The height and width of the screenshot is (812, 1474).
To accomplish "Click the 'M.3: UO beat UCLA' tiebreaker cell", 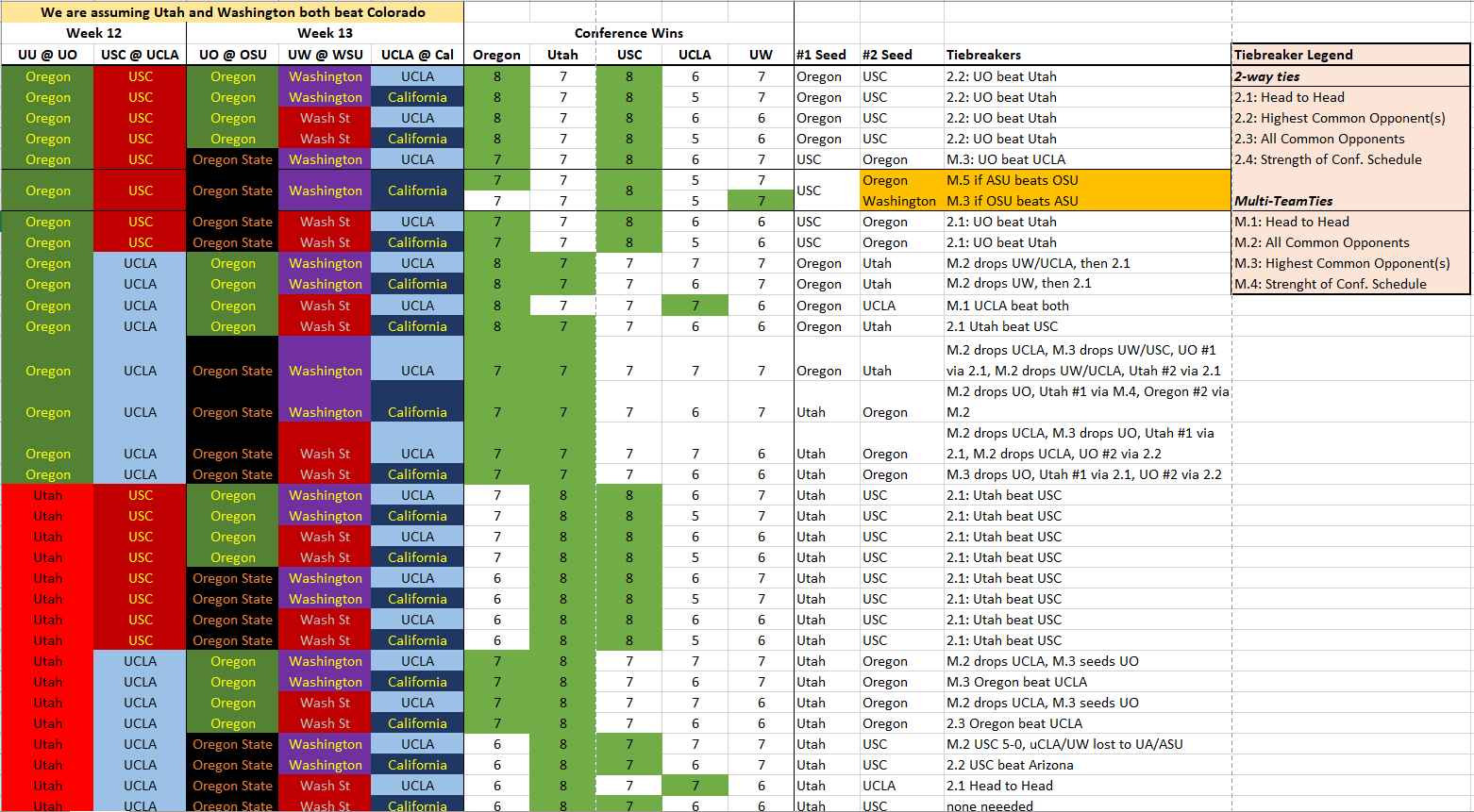I will pyautogui.click(x=1087, y=159).
